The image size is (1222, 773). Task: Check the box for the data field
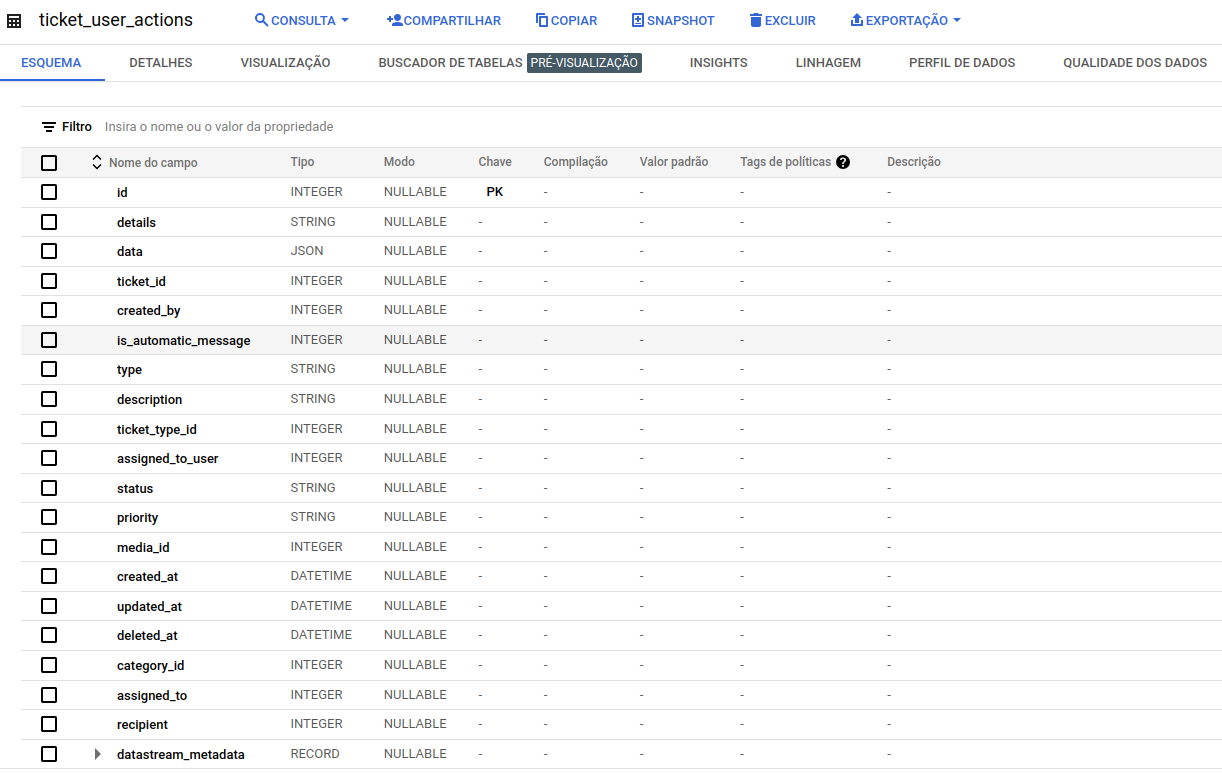tap(49, 251)
